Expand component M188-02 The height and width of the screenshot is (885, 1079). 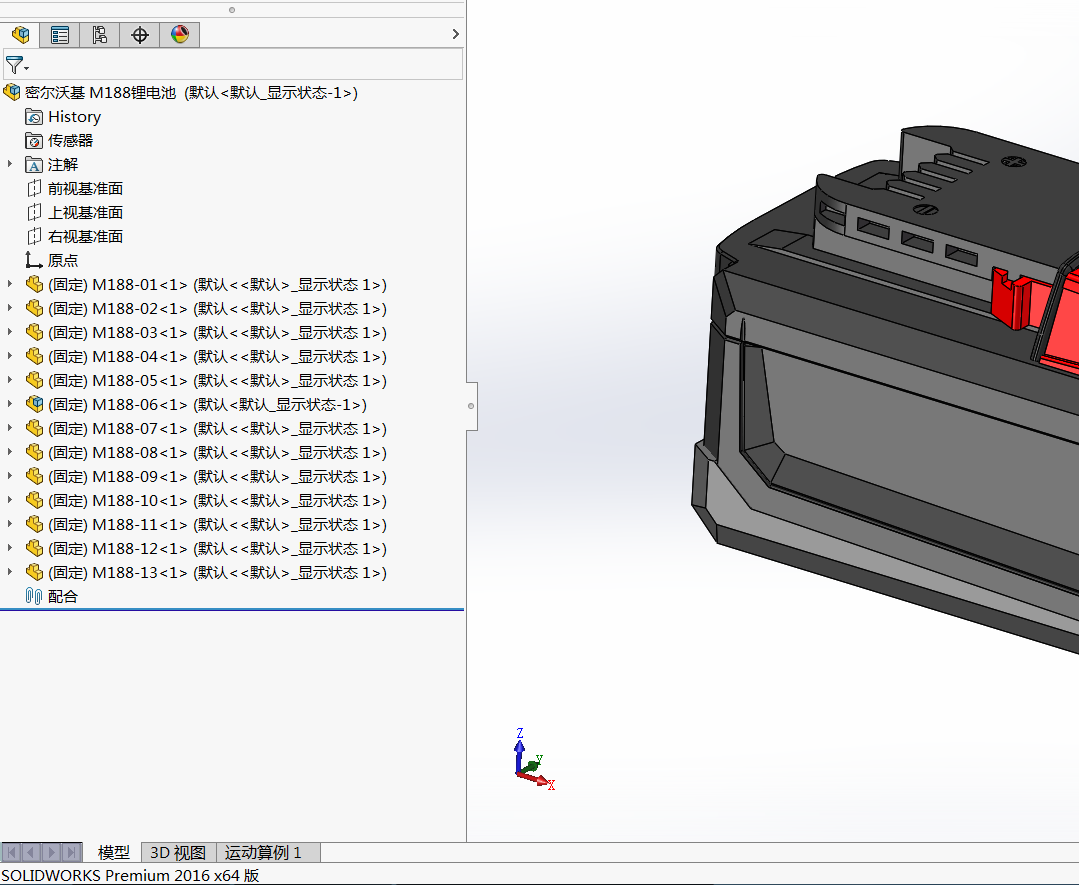tap(10, 308)
